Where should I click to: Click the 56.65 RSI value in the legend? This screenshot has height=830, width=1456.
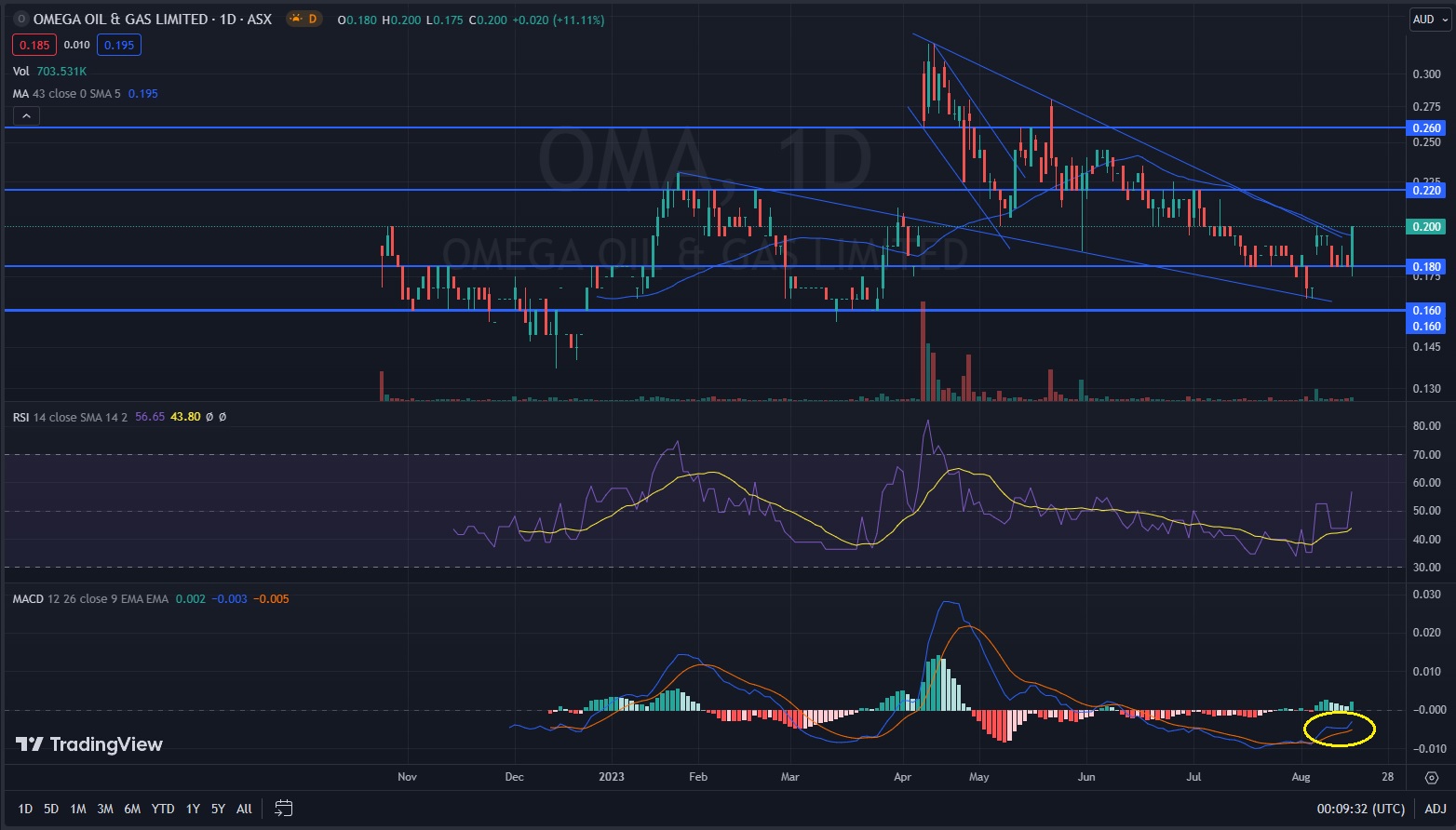[x=150, y=417]
